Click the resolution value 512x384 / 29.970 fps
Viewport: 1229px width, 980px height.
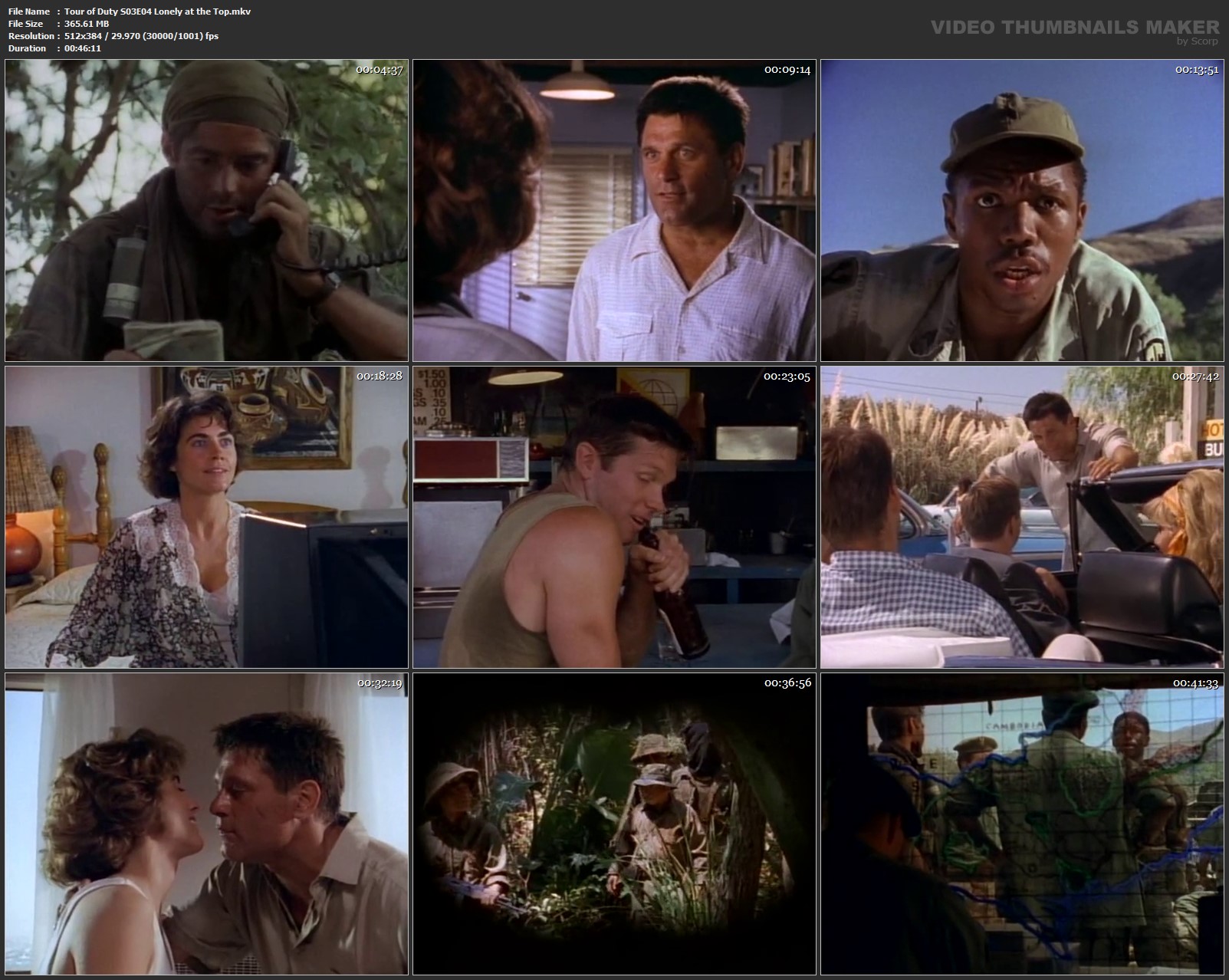coord(141,36)
